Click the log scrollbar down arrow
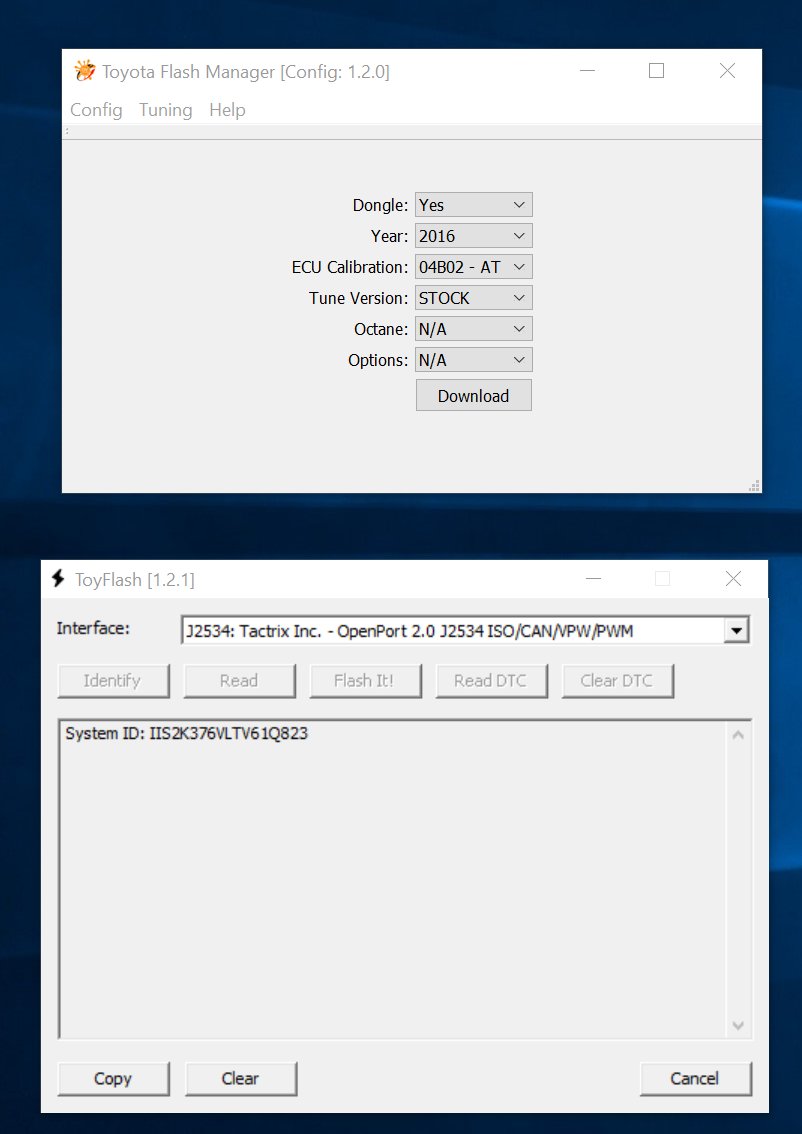This screenshot has width=802, height=1134. coord(738,1026)
